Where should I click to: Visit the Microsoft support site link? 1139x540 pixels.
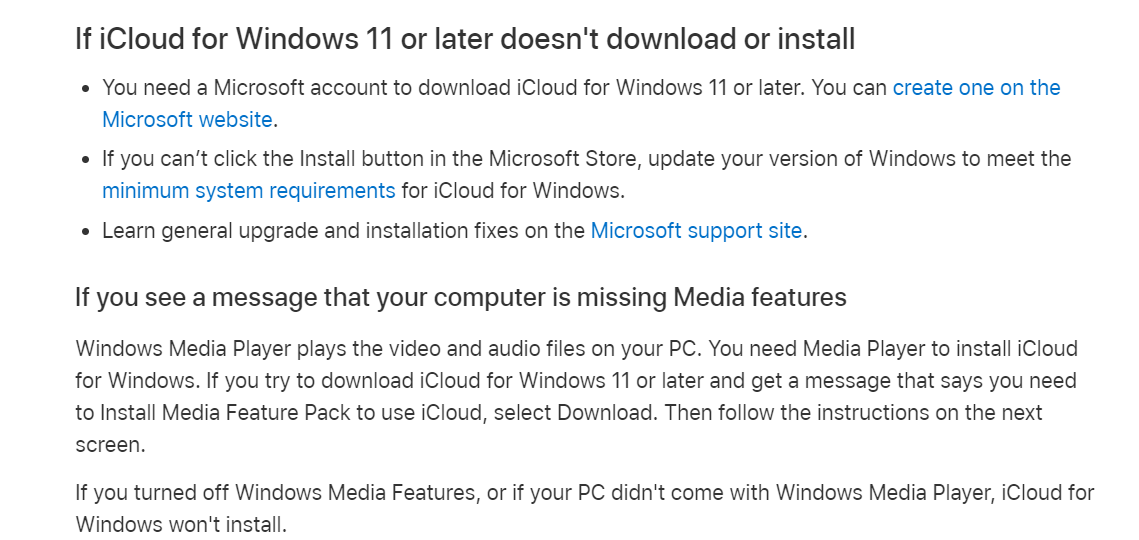(x=696, y=231)
